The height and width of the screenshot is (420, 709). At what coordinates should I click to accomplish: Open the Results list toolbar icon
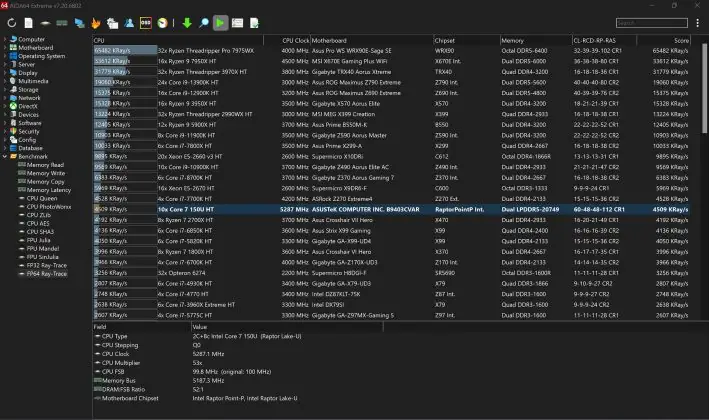point(237,23)
